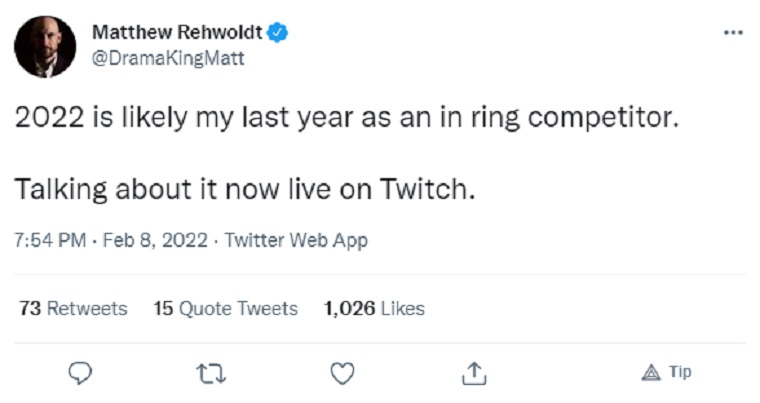Open the @DramaKingMatt handle link

pyautogui.click(x=168, y=58)
